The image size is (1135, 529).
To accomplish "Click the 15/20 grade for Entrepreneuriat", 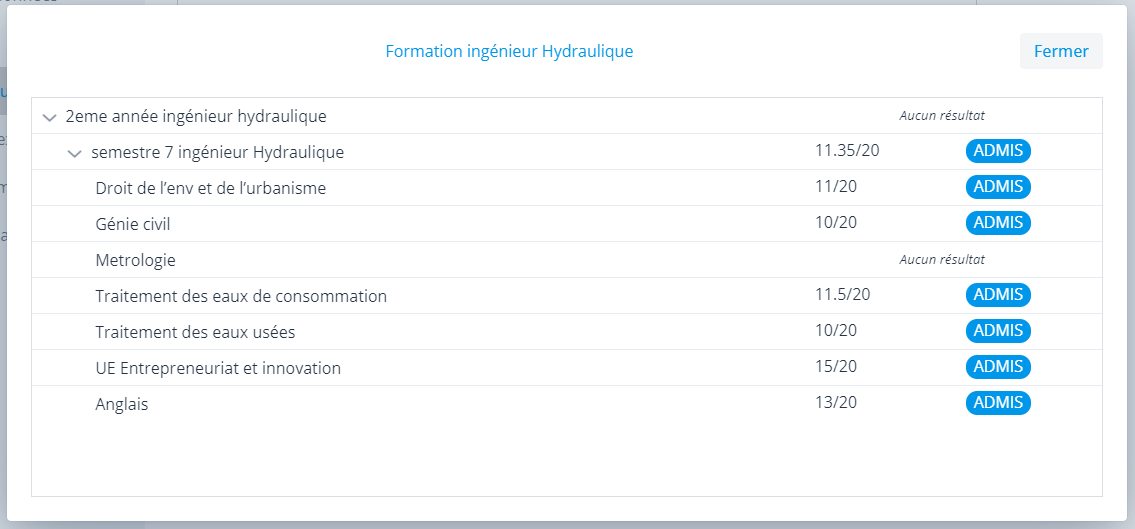I will [836, 367].
